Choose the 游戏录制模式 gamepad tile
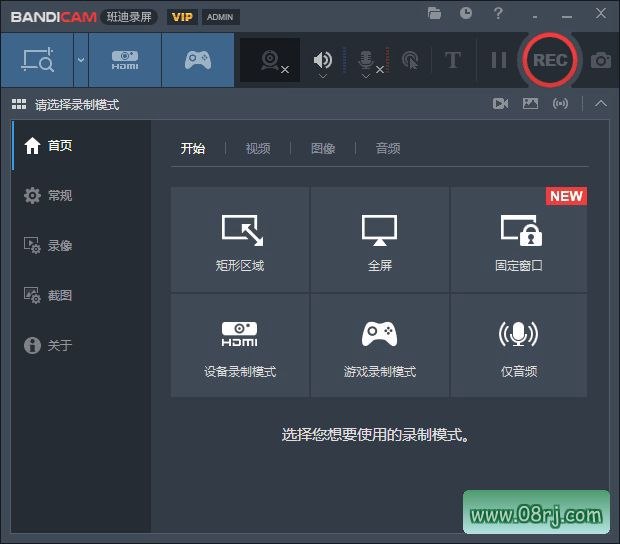The image size is (620, 544). click(x=380, y=346)
